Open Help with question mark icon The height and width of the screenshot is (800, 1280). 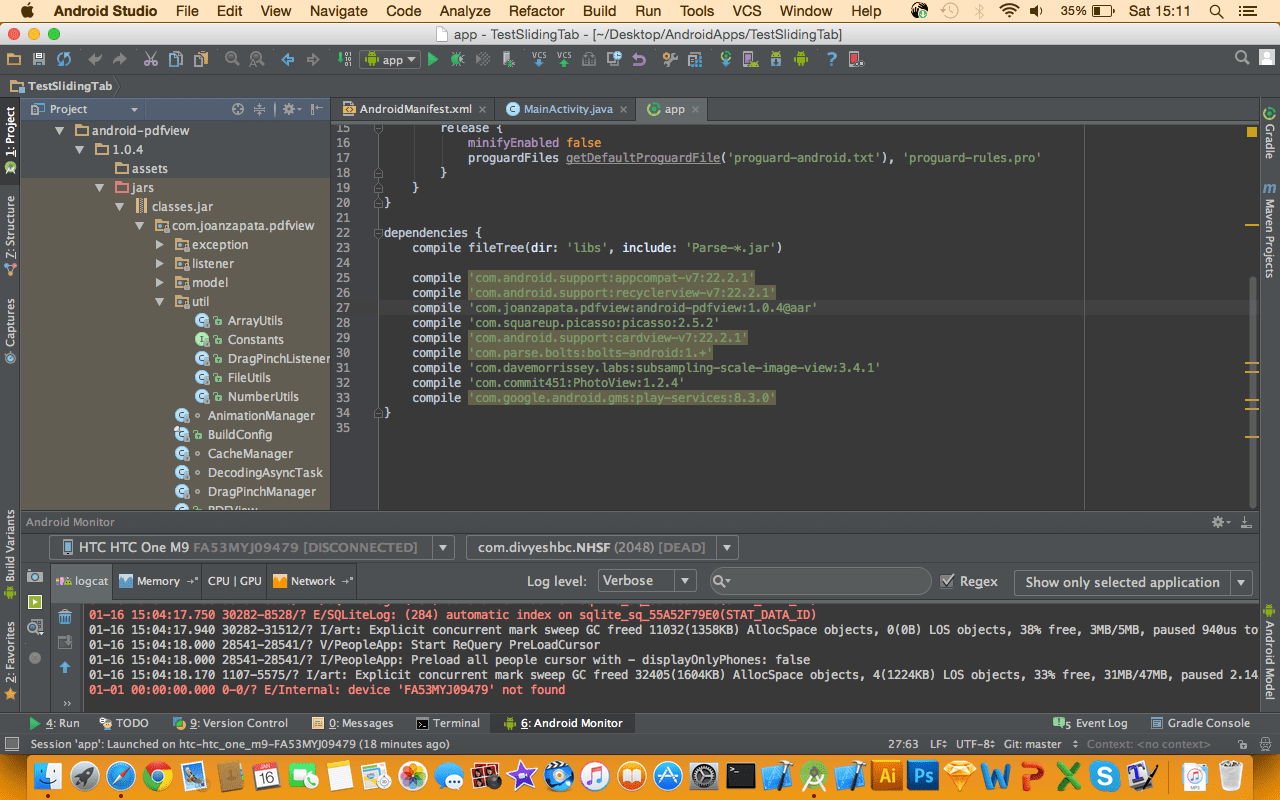(x=831, y=60)
